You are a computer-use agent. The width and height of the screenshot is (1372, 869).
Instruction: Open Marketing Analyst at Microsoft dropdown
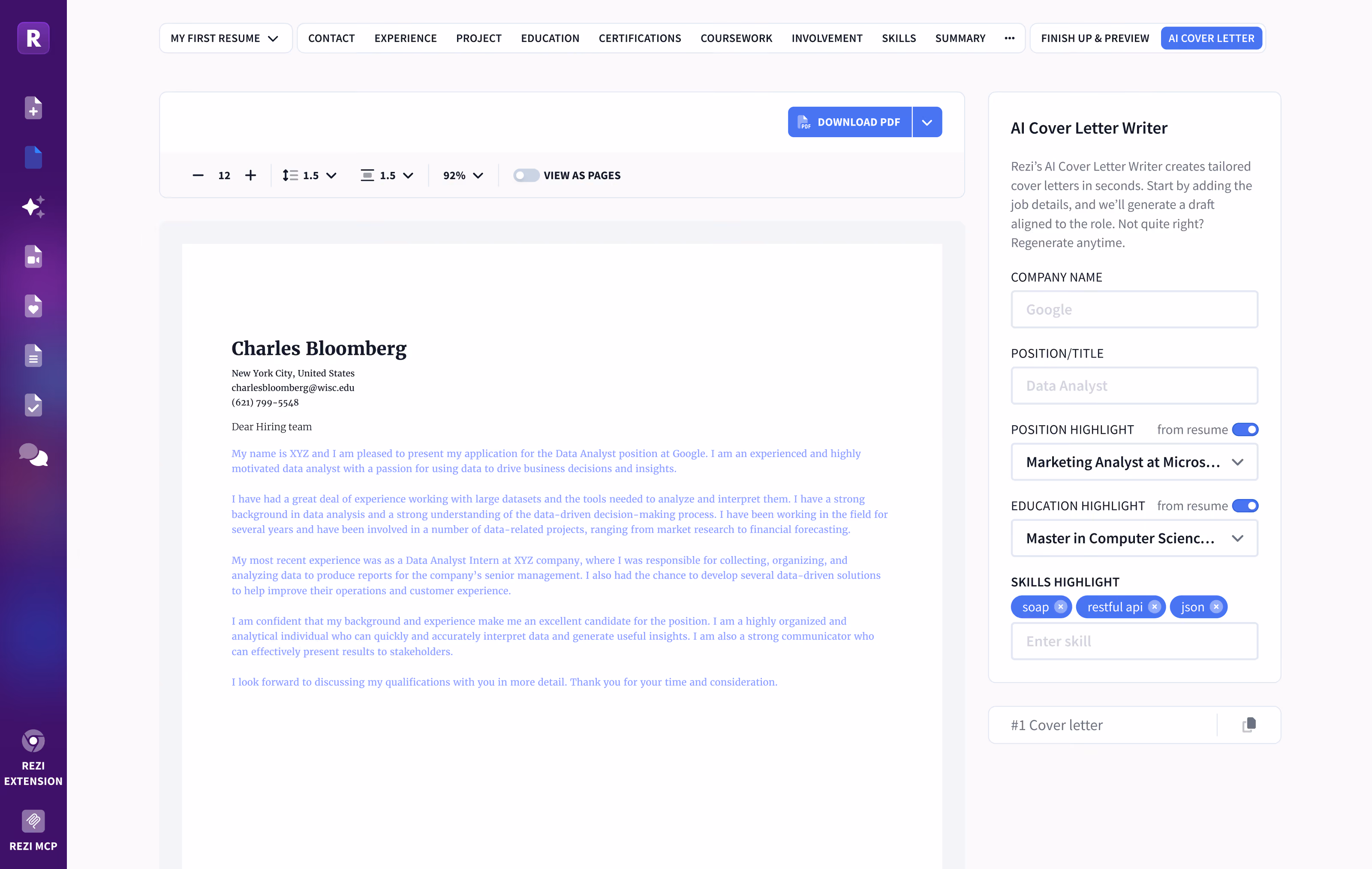pos(1134,462)
